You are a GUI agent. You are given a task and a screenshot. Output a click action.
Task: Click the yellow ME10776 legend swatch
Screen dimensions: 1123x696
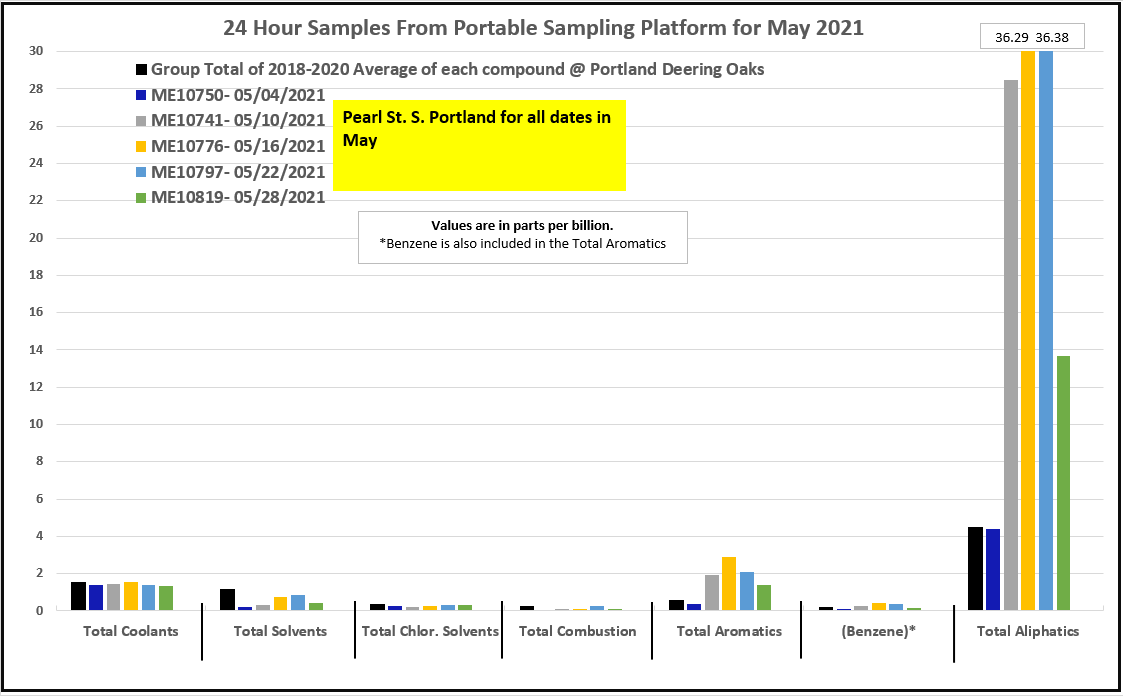click(x=142, y=147)
